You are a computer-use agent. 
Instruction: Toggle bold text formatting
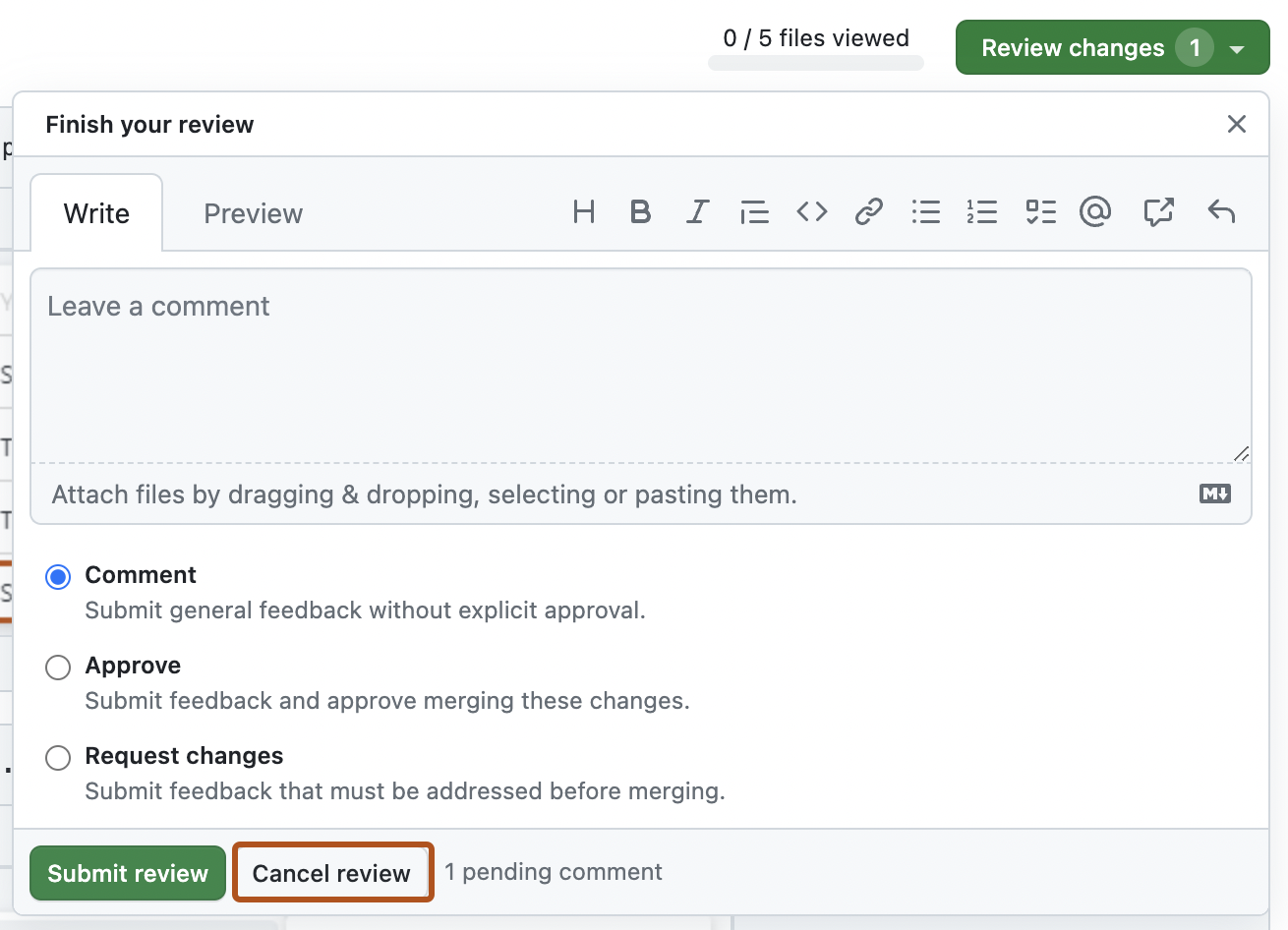[640, 211]
